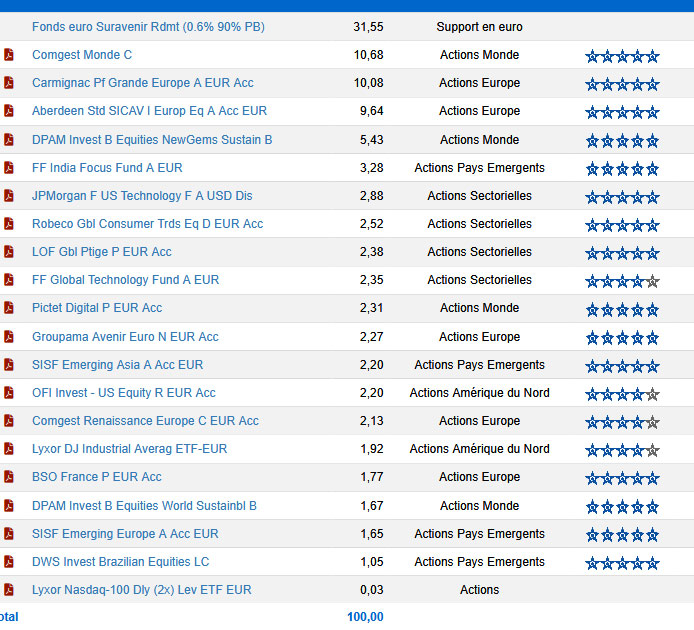The width and height of the screenshot is (694, 630).
Task: Open Robeco Gbl Consumer Trds Eq link
Action: [147, 224]
